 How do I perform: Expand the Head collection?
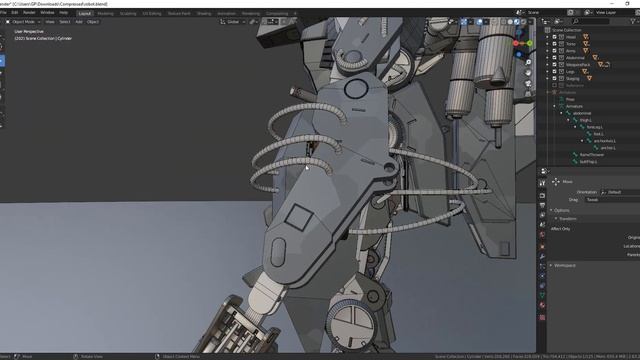coord(548,37)
